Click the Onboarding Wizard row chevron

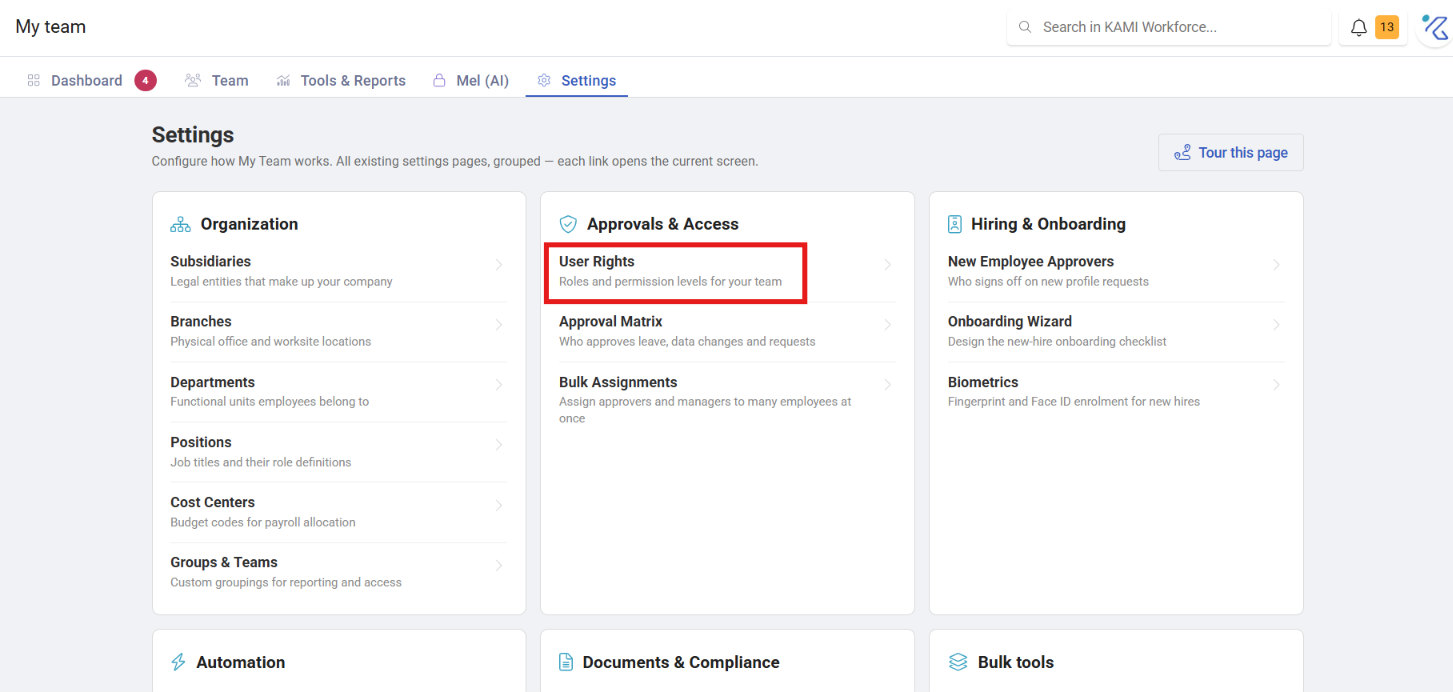click(1277, 324)
